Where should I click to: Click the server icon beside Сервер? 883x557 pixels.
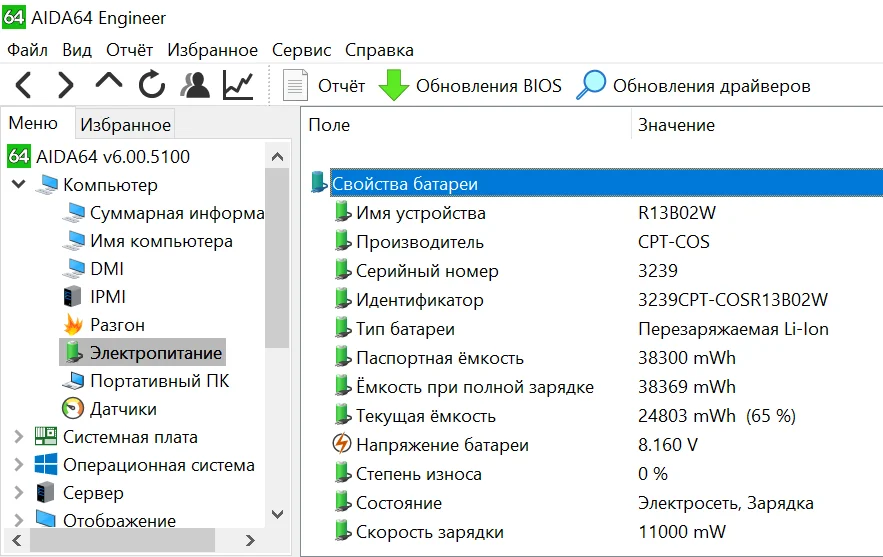46,493
